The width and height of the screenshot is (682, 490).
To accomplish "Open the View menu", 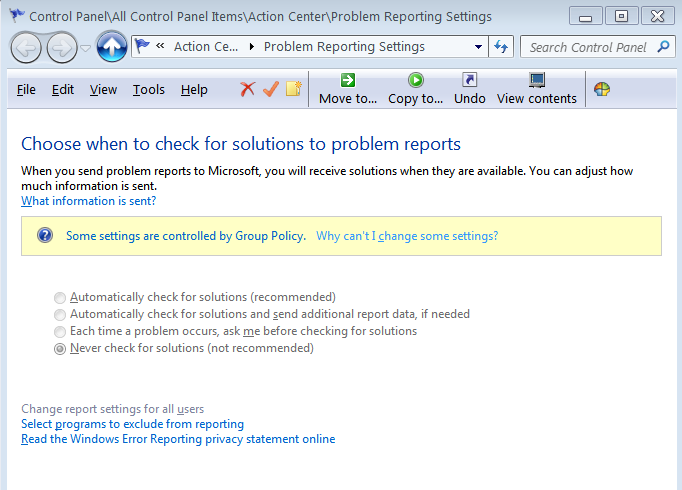I will coord(103,90).
